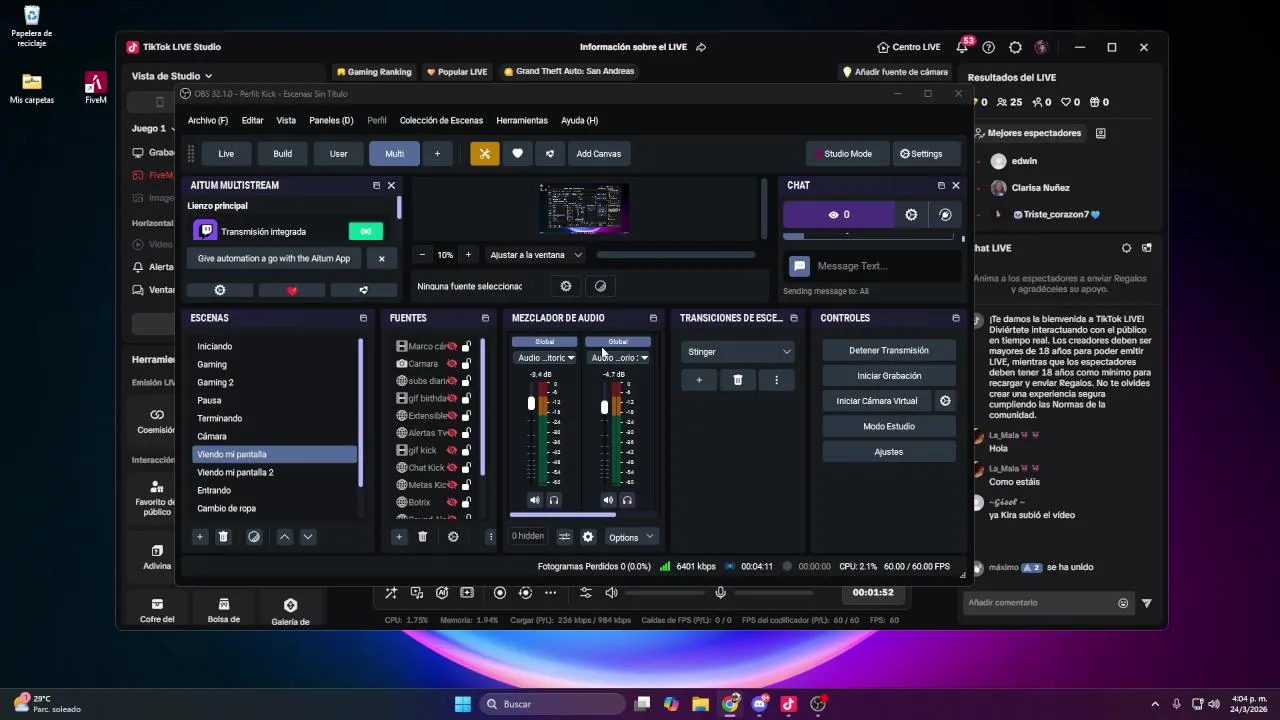
Task: Undock Controles panel with its float icon
Action: pos(955,318)
